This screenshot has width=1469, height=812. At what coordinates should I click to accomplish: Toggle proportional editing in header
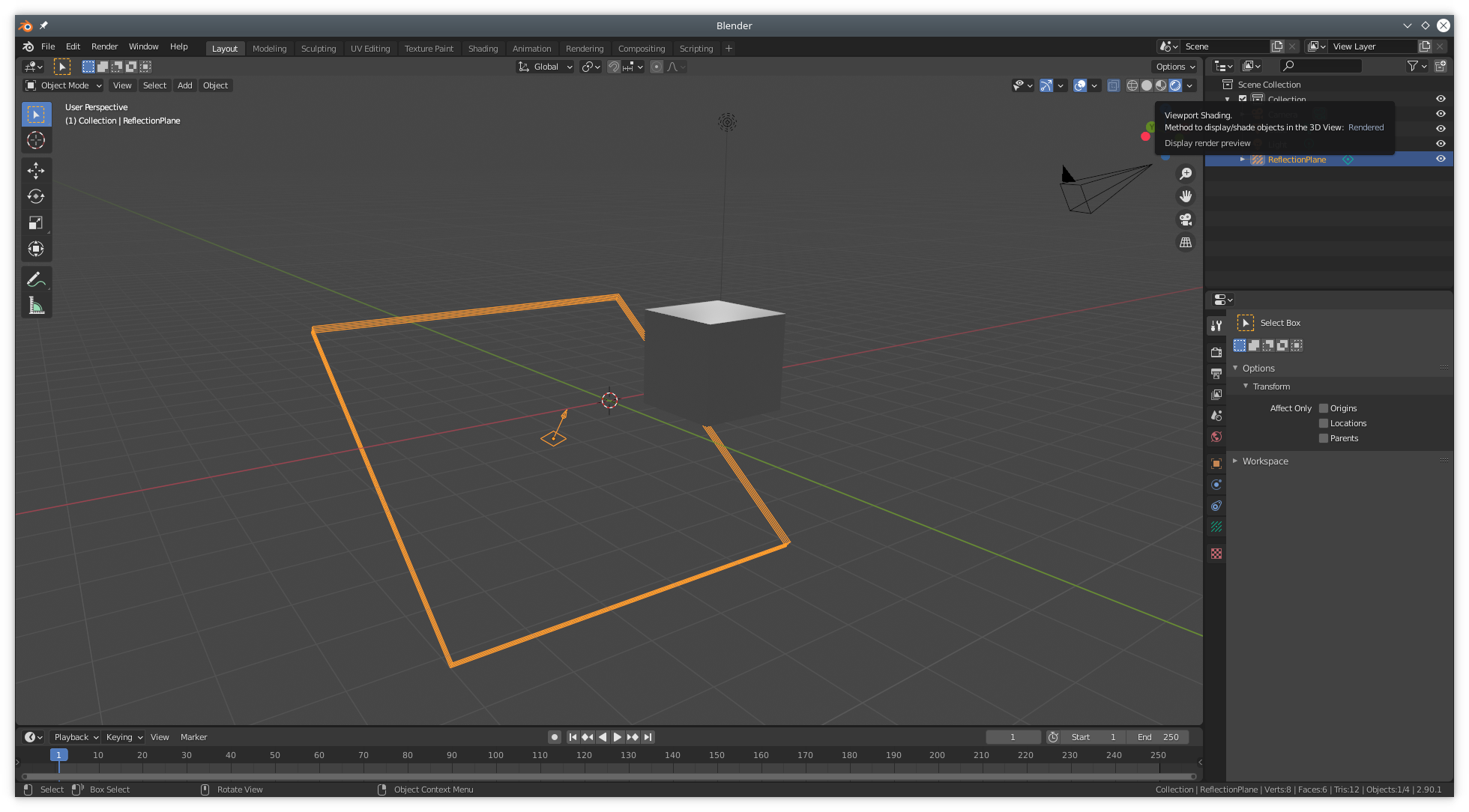657,67
